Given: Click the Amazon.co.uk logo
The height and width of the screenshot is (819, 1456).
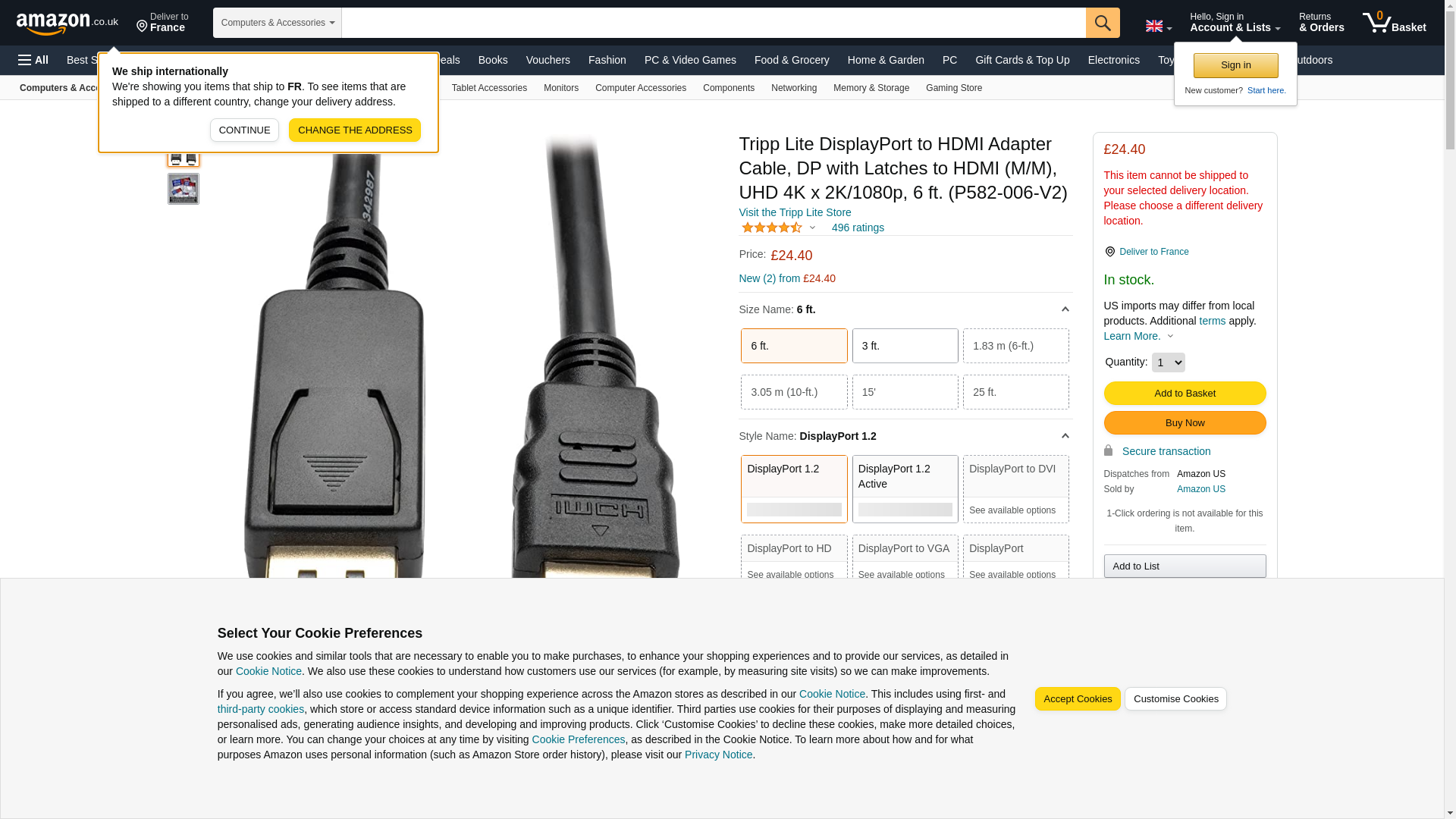Looking at the screenshot, I should coord(67,23).
